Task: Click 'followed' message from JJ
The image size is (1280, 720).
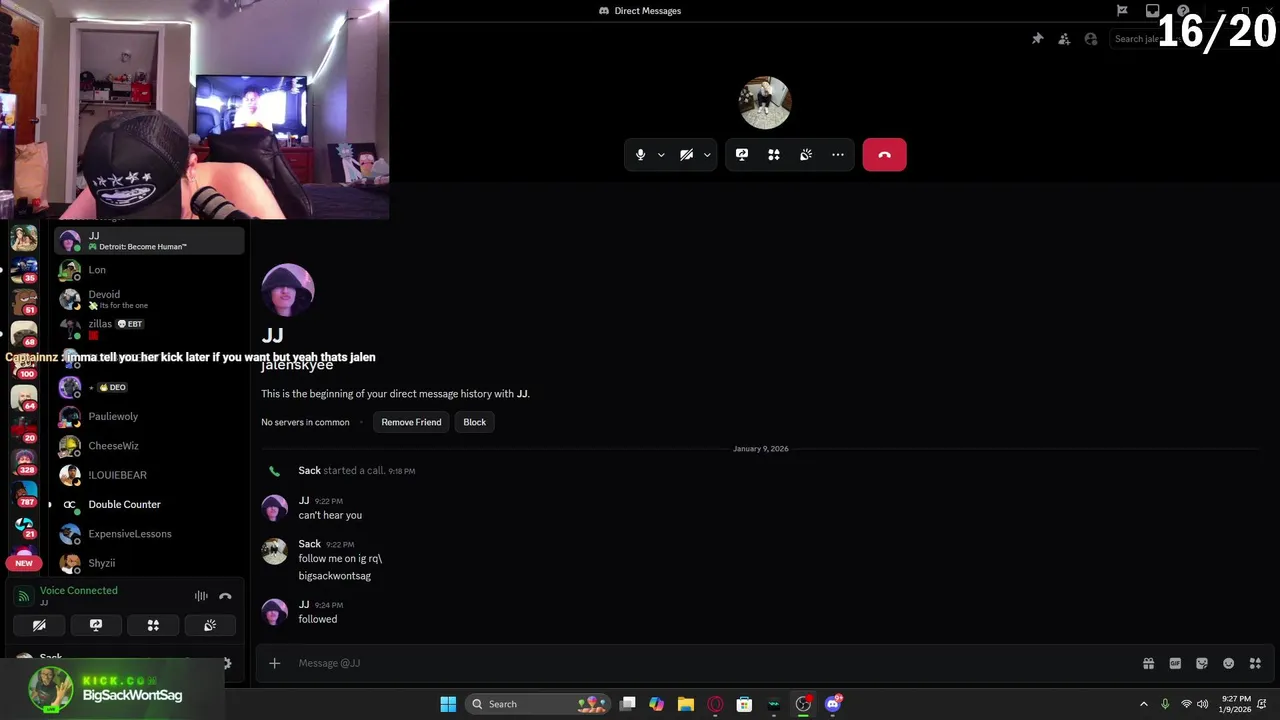Action: [317, 619]
